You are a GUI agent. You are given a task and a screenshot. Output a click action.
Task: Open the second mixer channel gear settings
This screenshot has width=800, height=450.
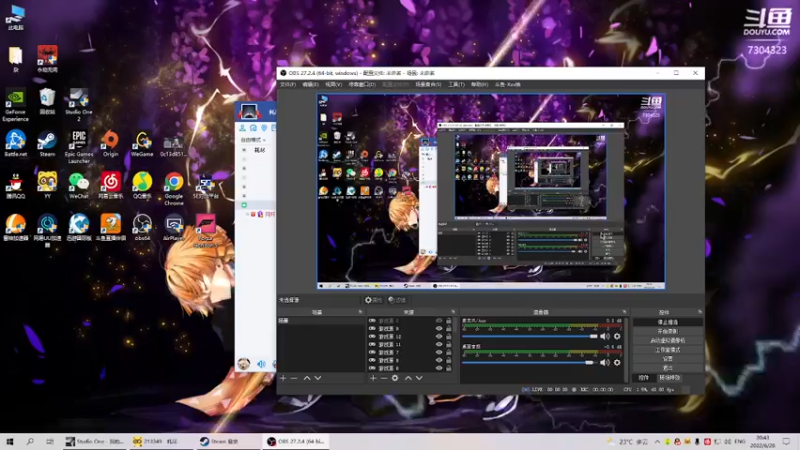coord(617,362)
